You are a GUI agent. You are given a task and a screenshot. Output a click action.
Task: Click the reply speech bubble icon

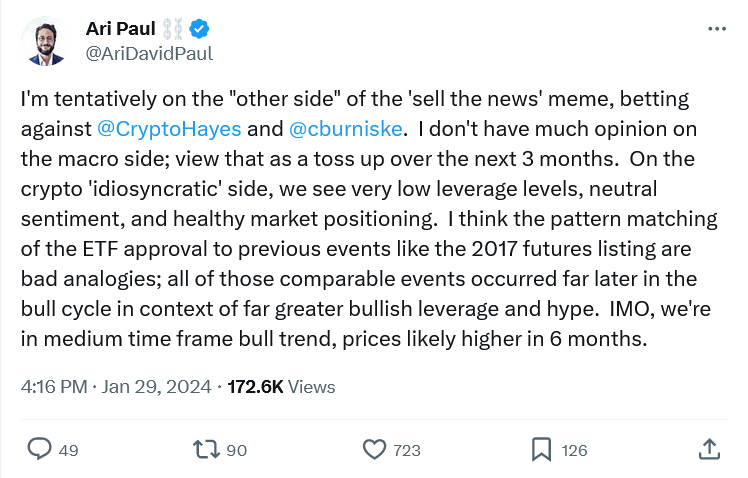point(39,450)
